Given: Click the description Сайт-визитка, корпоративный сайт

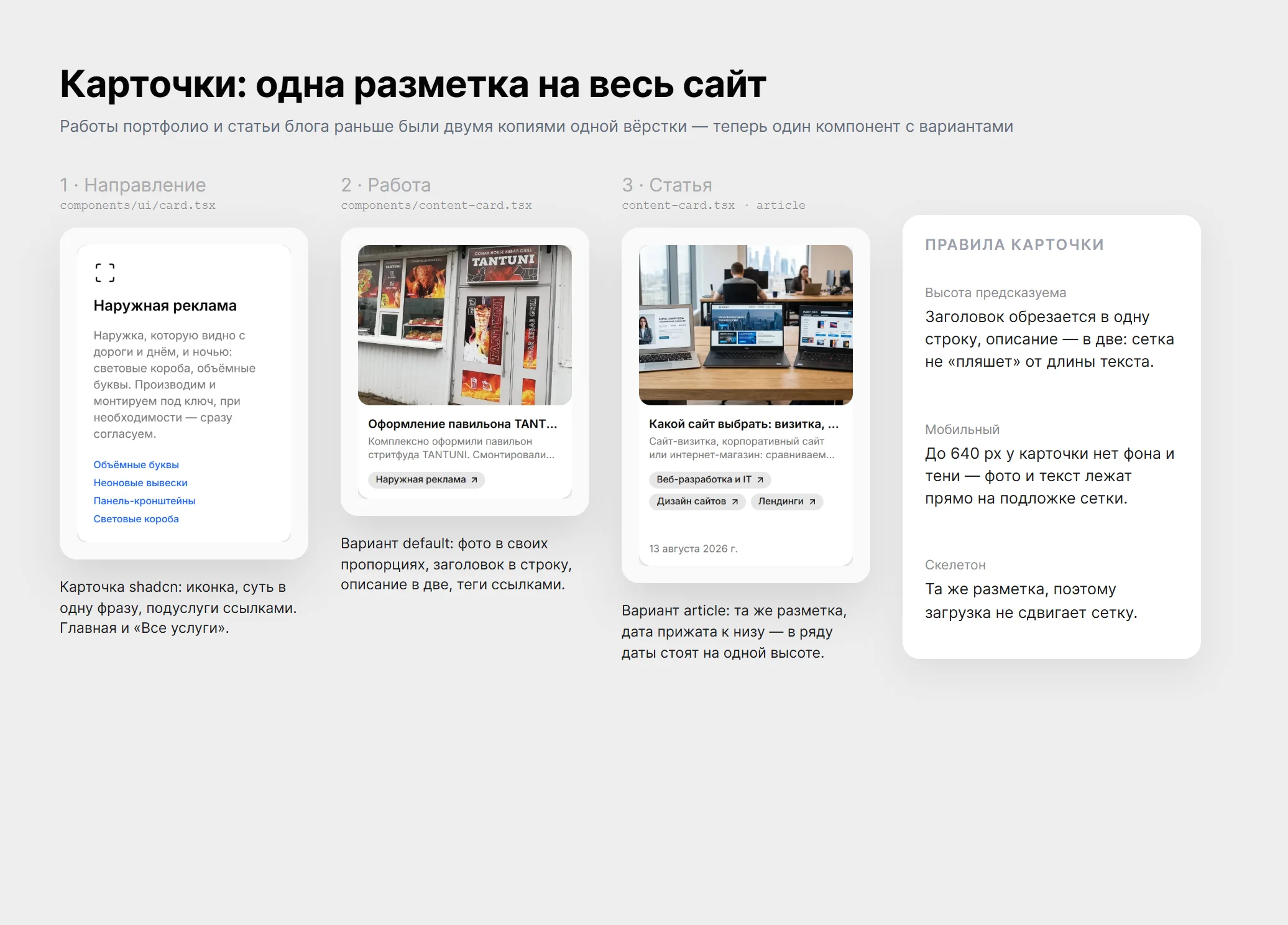Looking at the screenshot, I should (x=742, y=448).
